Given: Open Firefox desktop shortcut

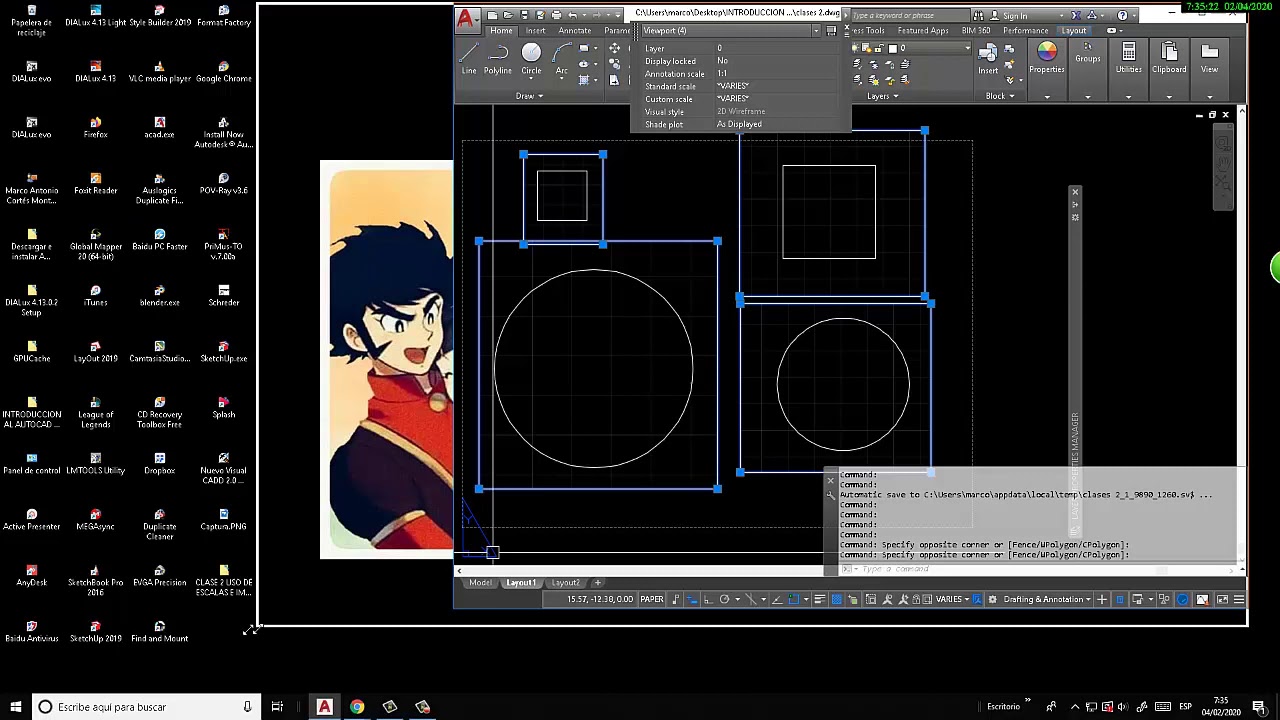Looking at the screenshot, I should coord(96,127).
